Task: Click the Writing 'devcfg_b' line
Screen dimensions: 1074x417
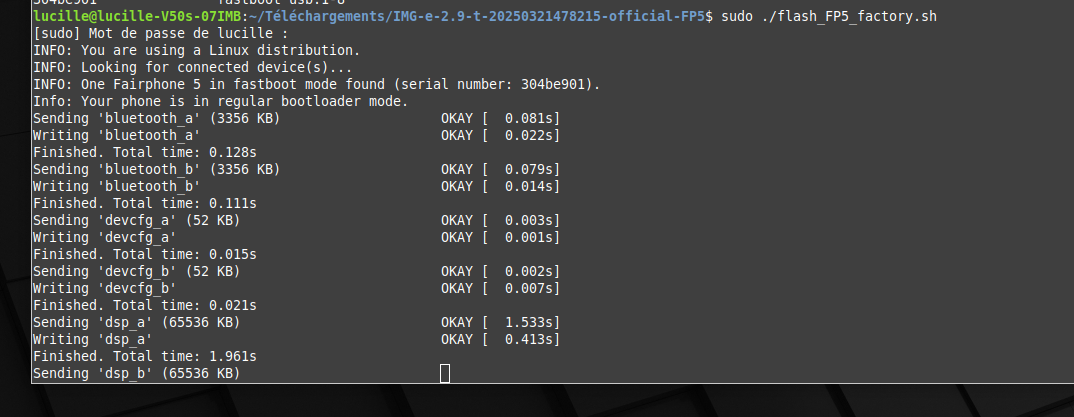Action: pos(297,288)
